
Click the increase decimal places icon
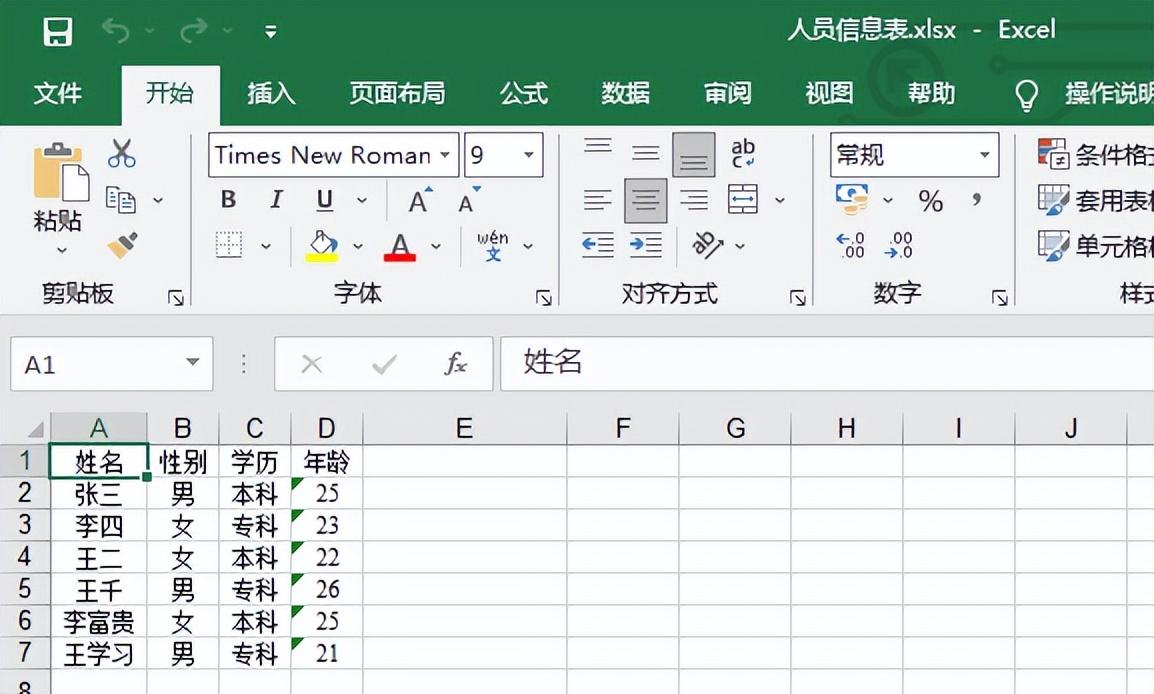[x=850, y=247]
